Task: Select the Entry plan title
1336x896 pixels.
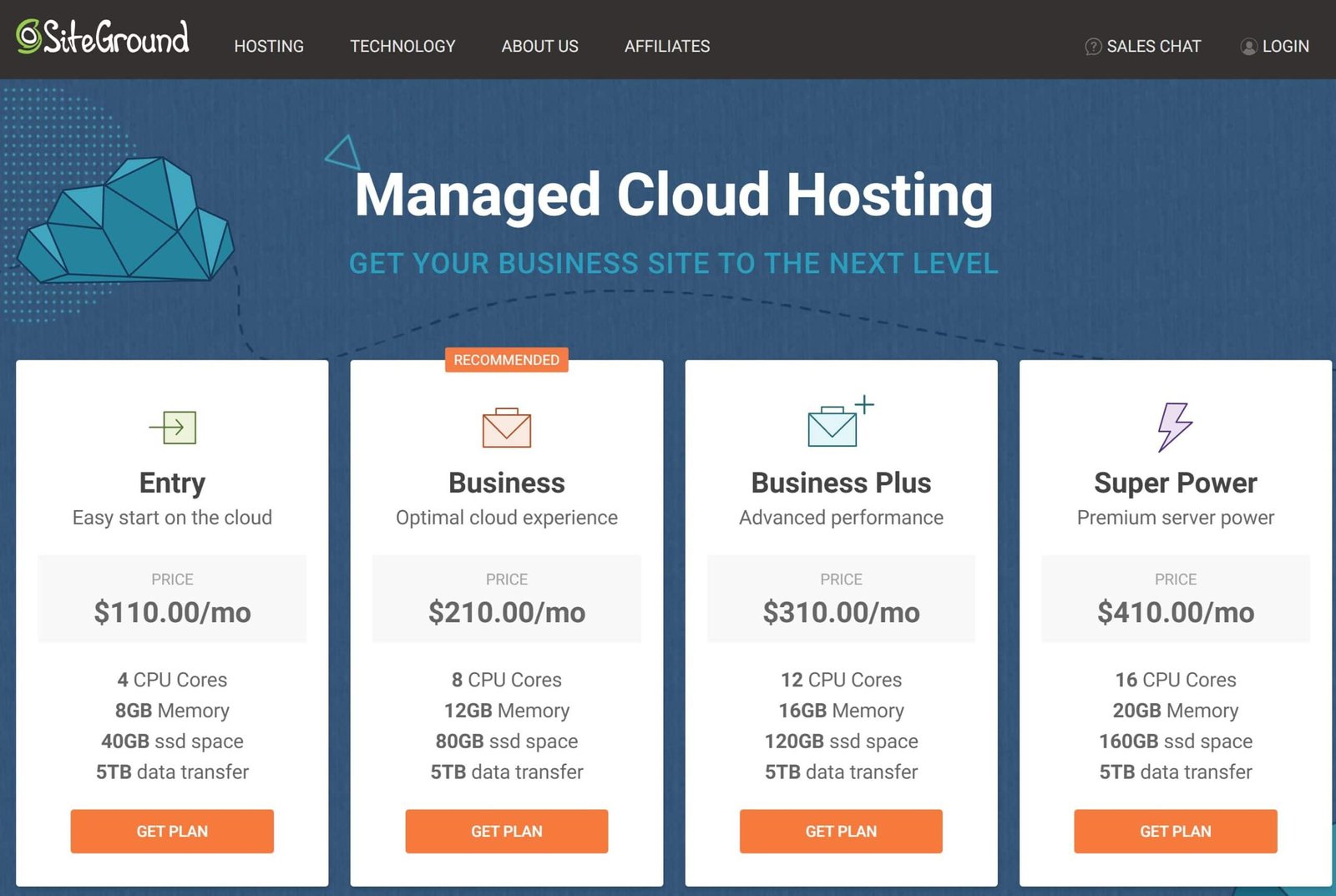Action: pyautogui.click(x=172, y=483)
